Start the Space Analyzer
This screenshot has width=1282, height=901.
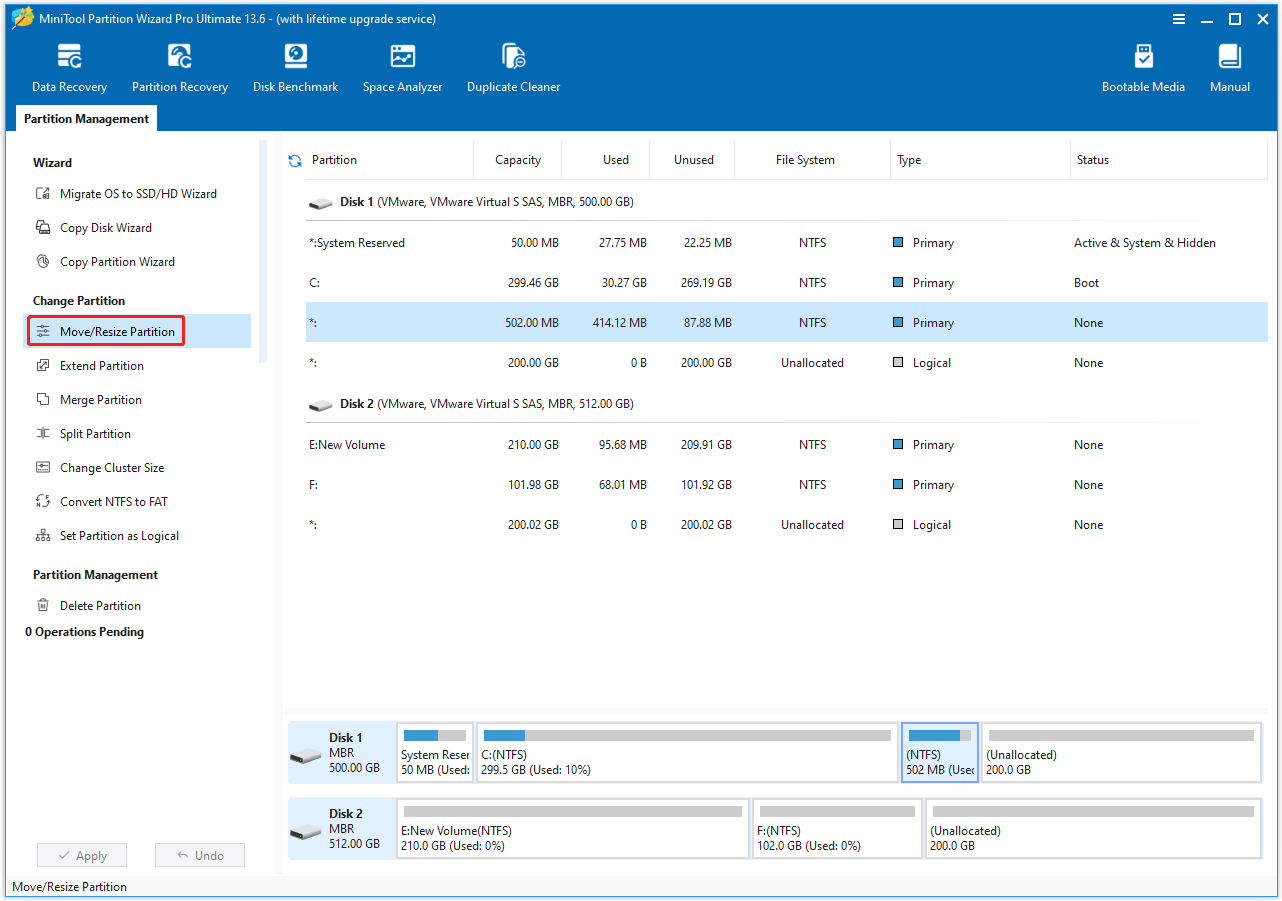click(x=402, y=68)
